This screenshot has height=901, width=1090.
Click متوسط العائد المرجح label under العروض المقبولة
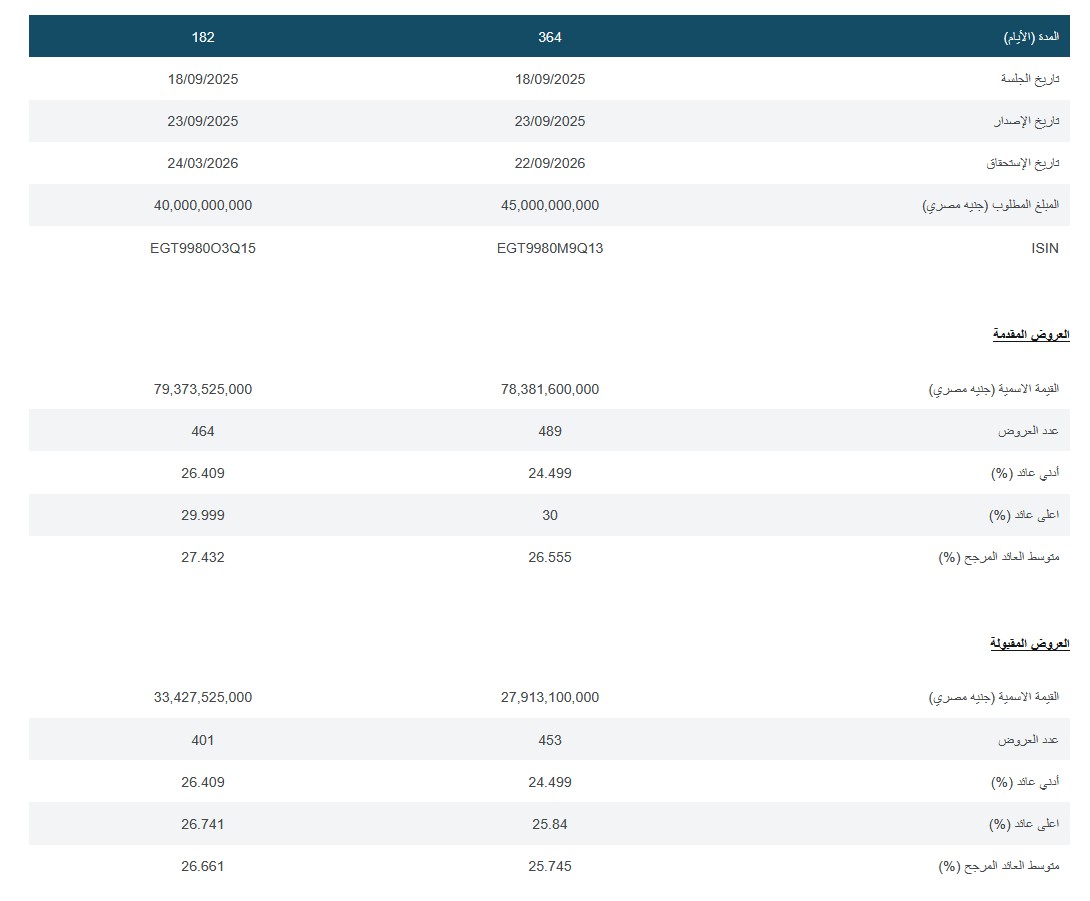(x=999, y=867)
